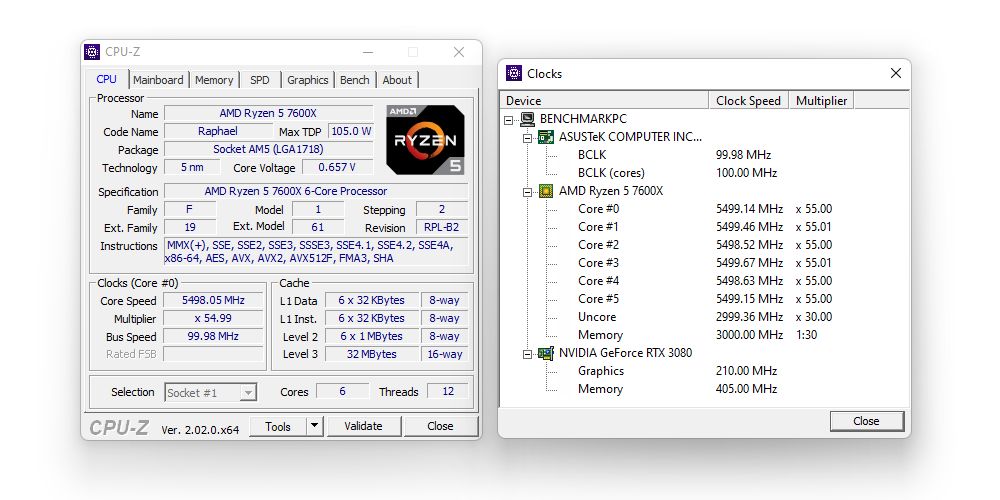Click the Package Socket AM5 field

[x=268, y=149]
